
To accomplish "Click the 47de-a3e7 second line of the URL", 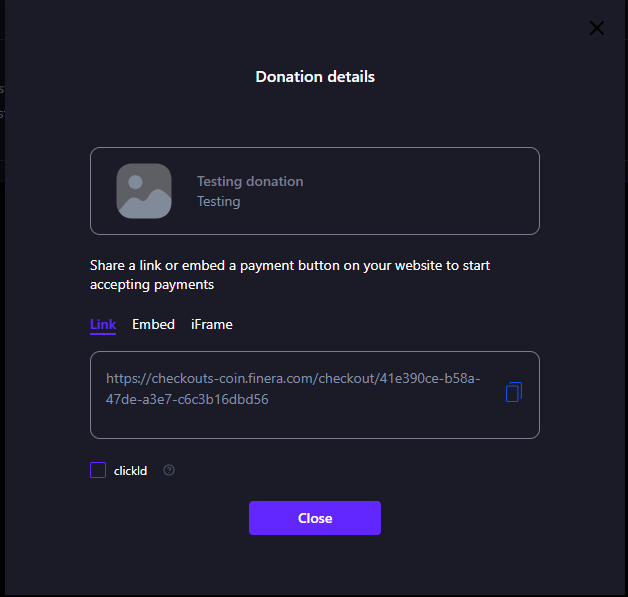I will [x=187, y=399].
